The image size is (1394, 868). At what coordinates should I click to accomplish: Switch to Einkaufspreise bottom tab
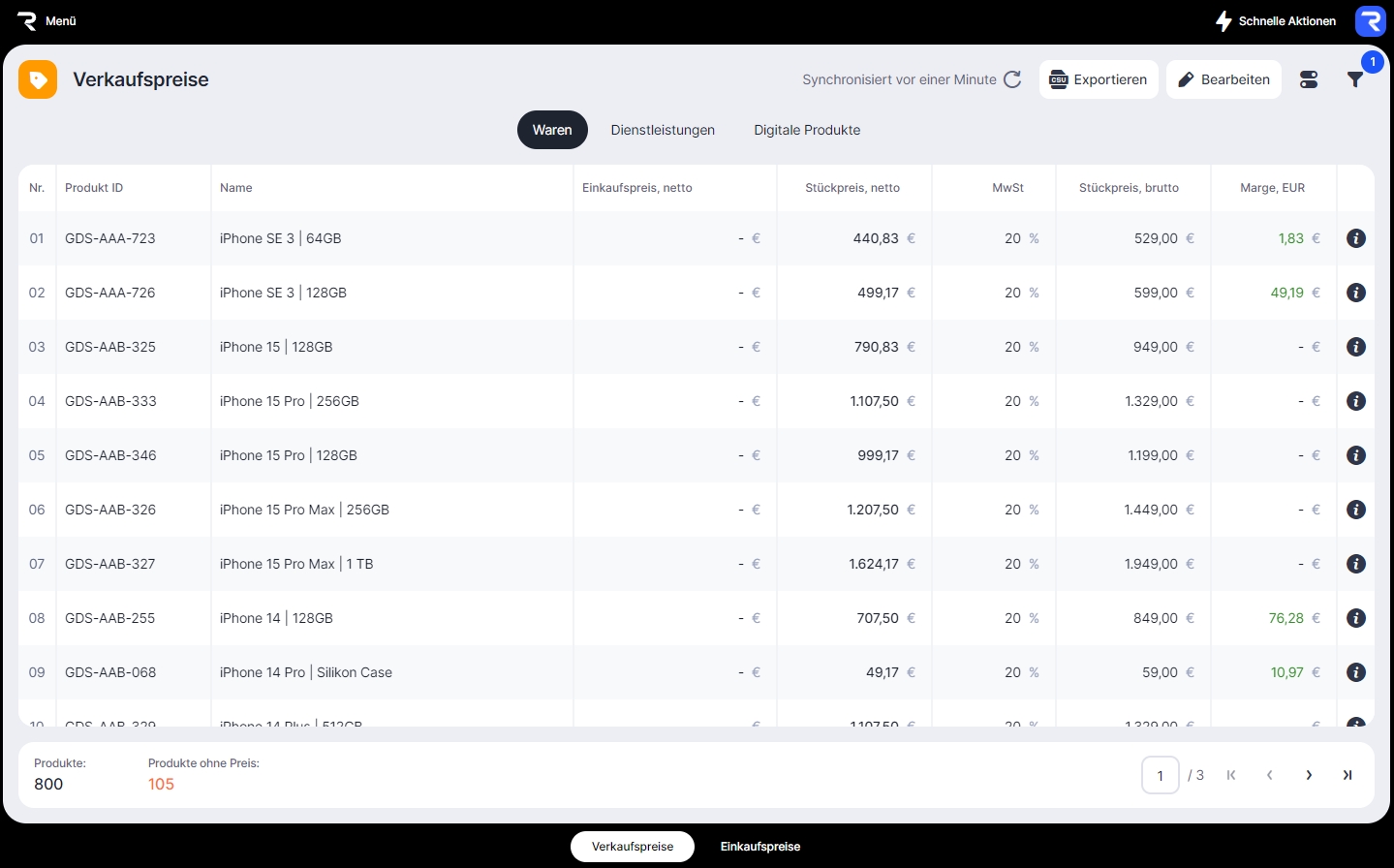click(x=760, y=847)
